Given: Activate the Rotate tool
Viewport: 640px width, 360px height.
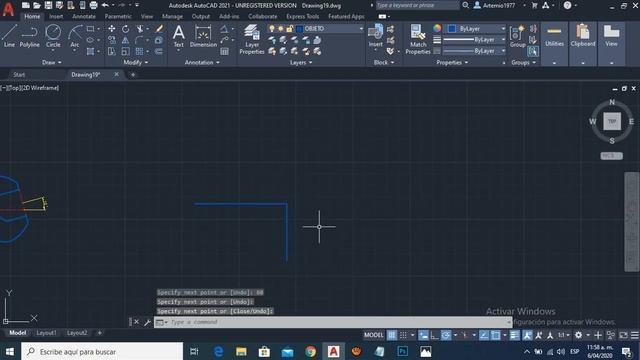Looking at the screenshot, I should [x=125, y=29].
